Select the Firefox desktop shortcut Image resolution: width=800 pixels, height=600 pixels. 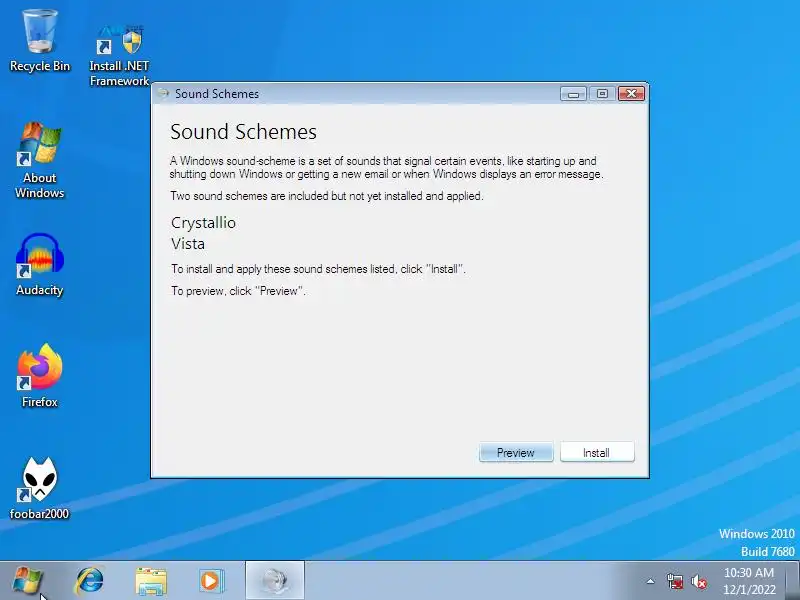coord(40,376)
